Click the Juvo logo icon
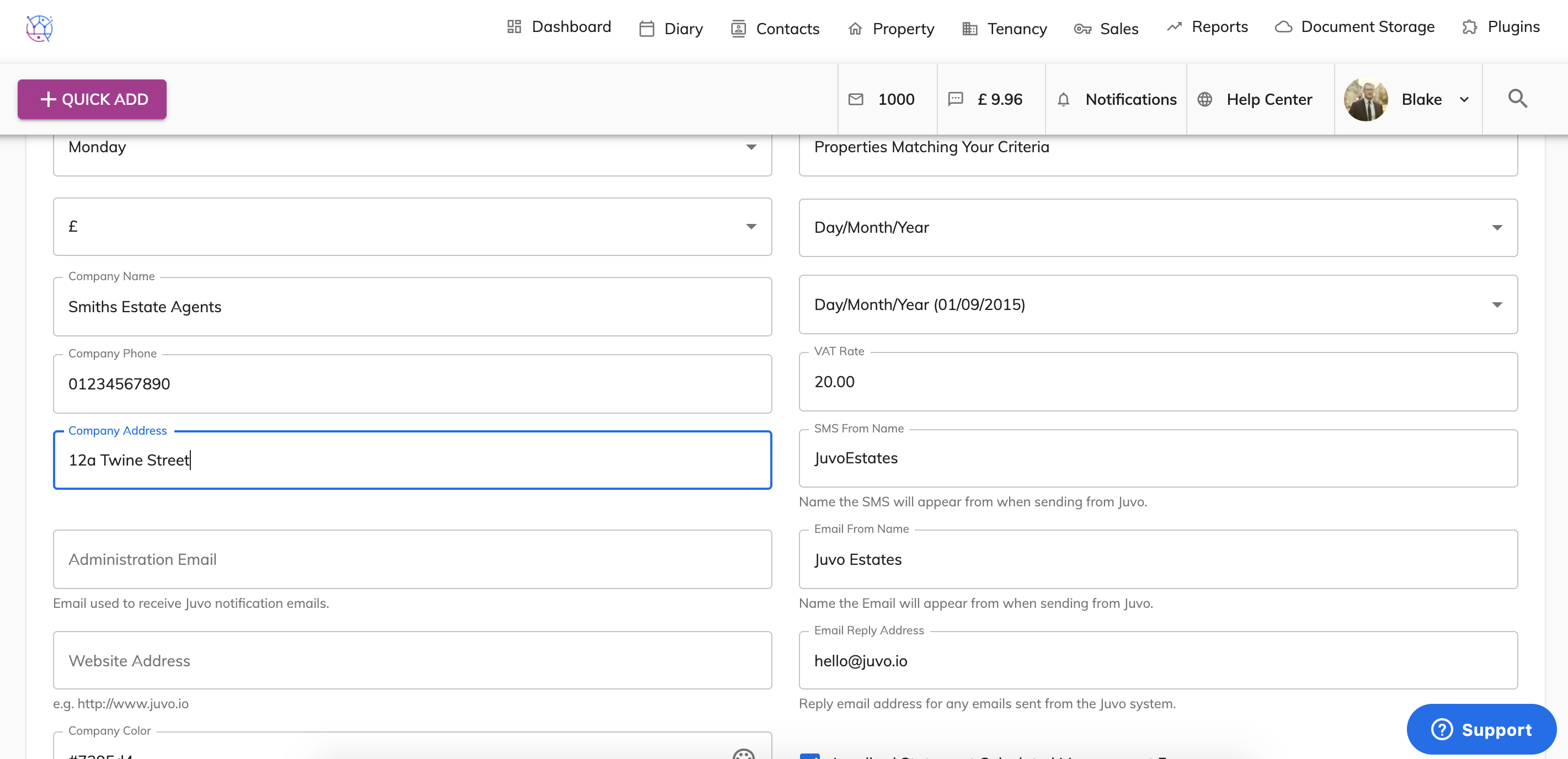The height and width of the screenshot is (759, 1568). (40, 29)
